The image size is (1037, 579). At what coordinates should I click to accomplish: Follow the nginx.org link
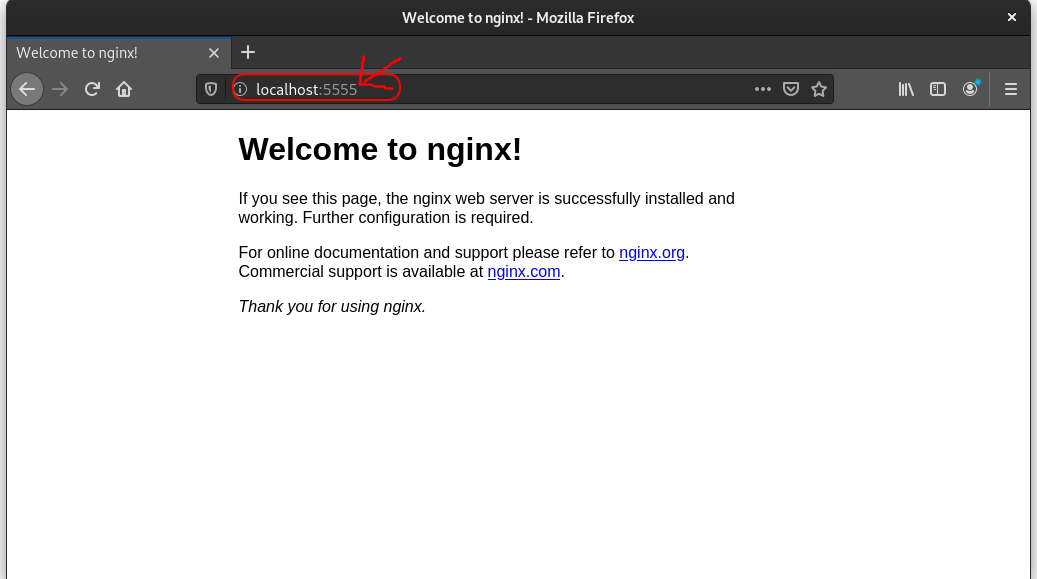coord(651,253)
